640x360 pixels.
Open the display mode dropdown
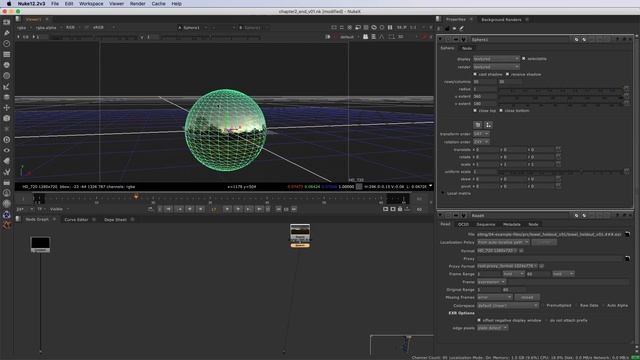496,59
